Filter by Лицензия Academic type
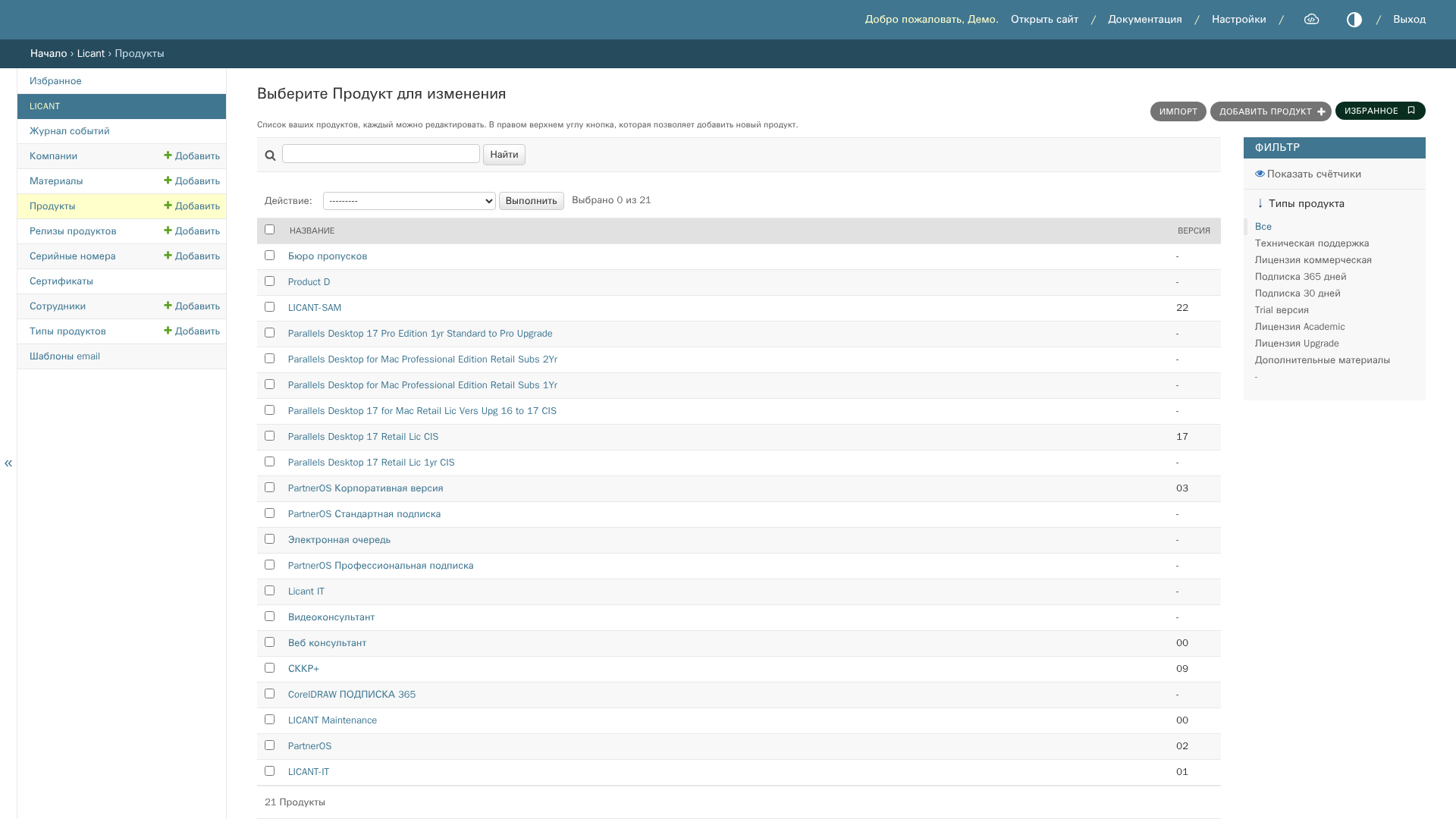Viewport: 1456px width, 819px height. click(1299, 327)
